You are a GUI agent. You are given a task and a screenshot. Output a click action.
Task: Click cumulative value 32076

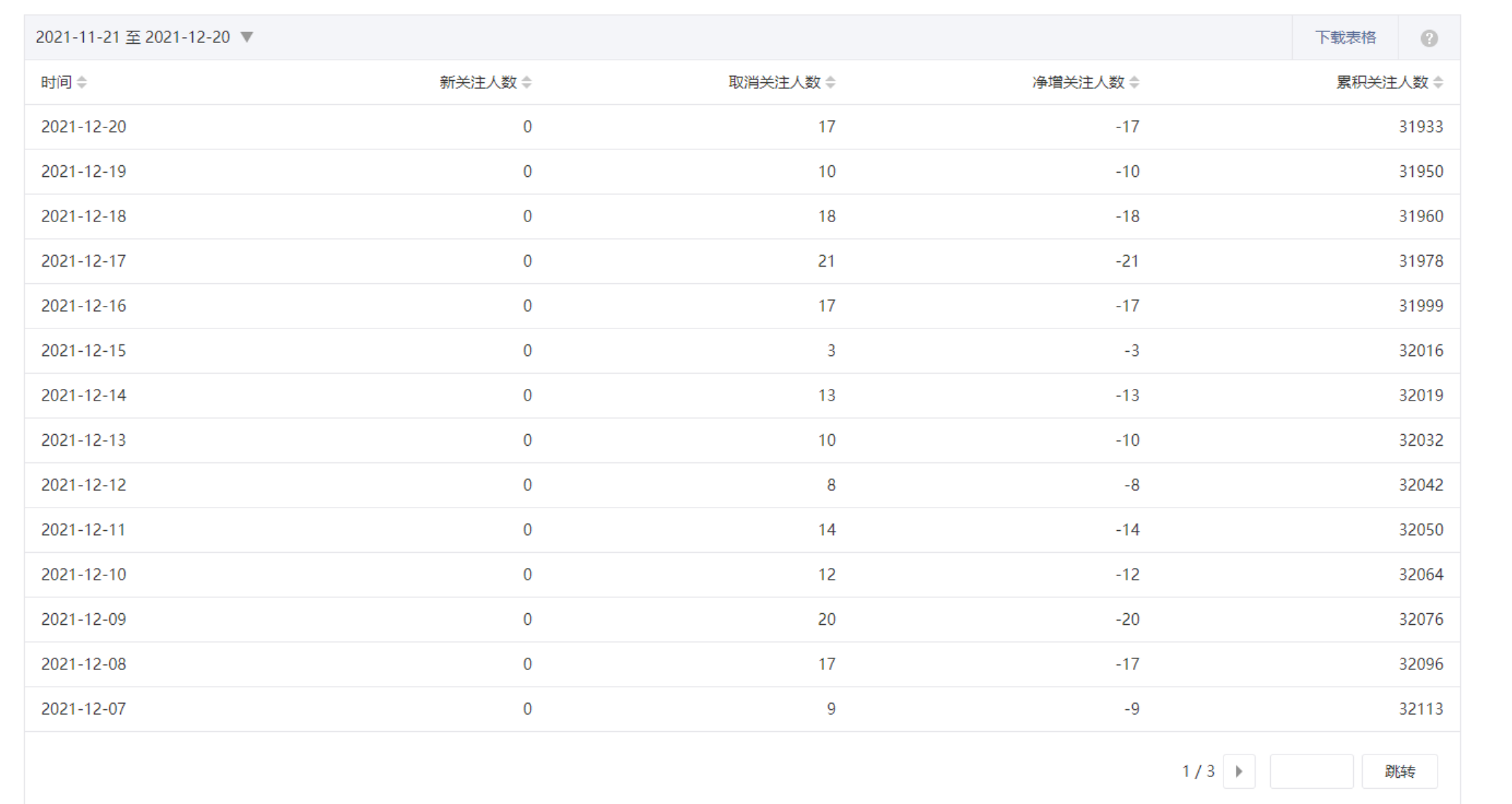point(1421,620)
